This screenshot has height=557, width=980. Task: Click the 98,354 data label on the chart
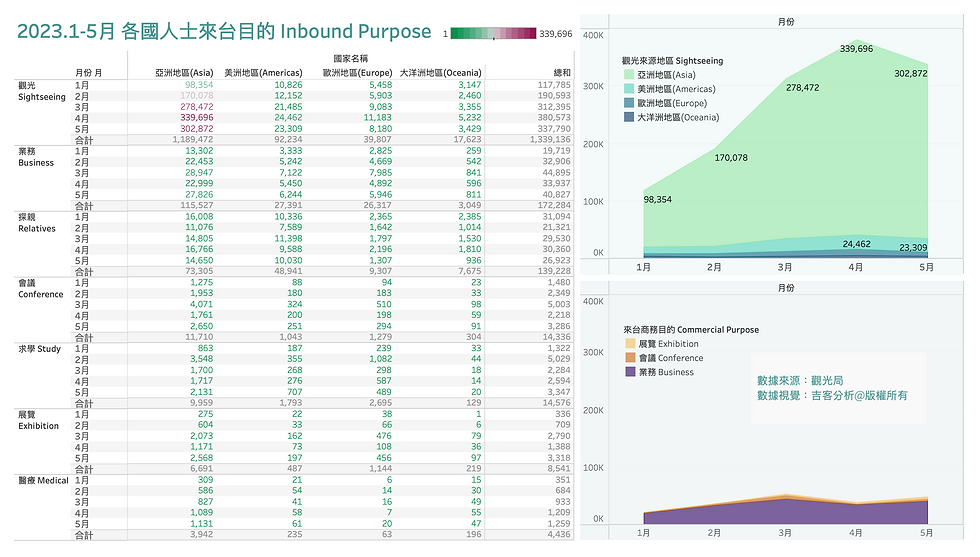pyautogui.click(x=658, y=199)
